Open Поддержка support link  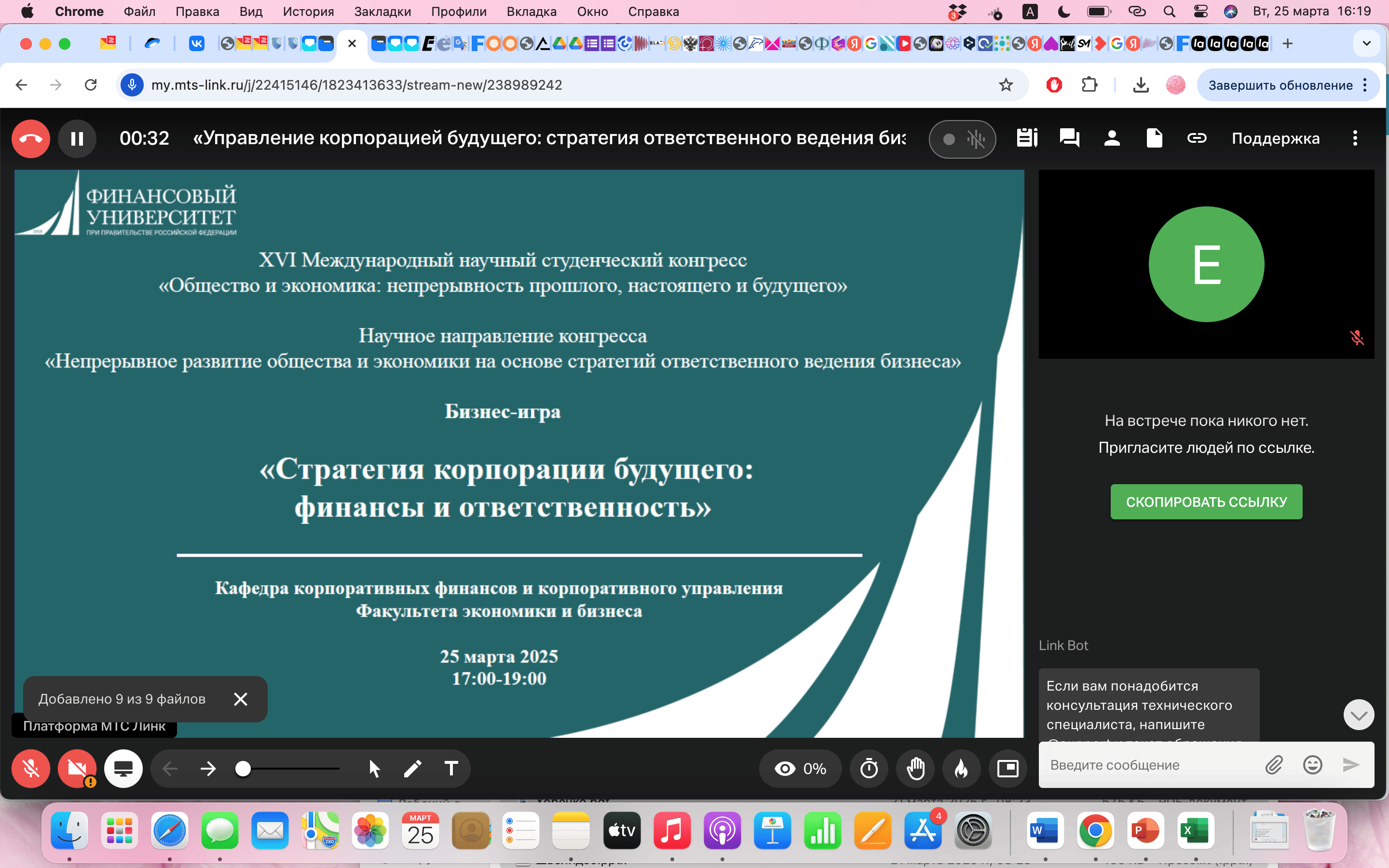click(x=1275, y=138)
